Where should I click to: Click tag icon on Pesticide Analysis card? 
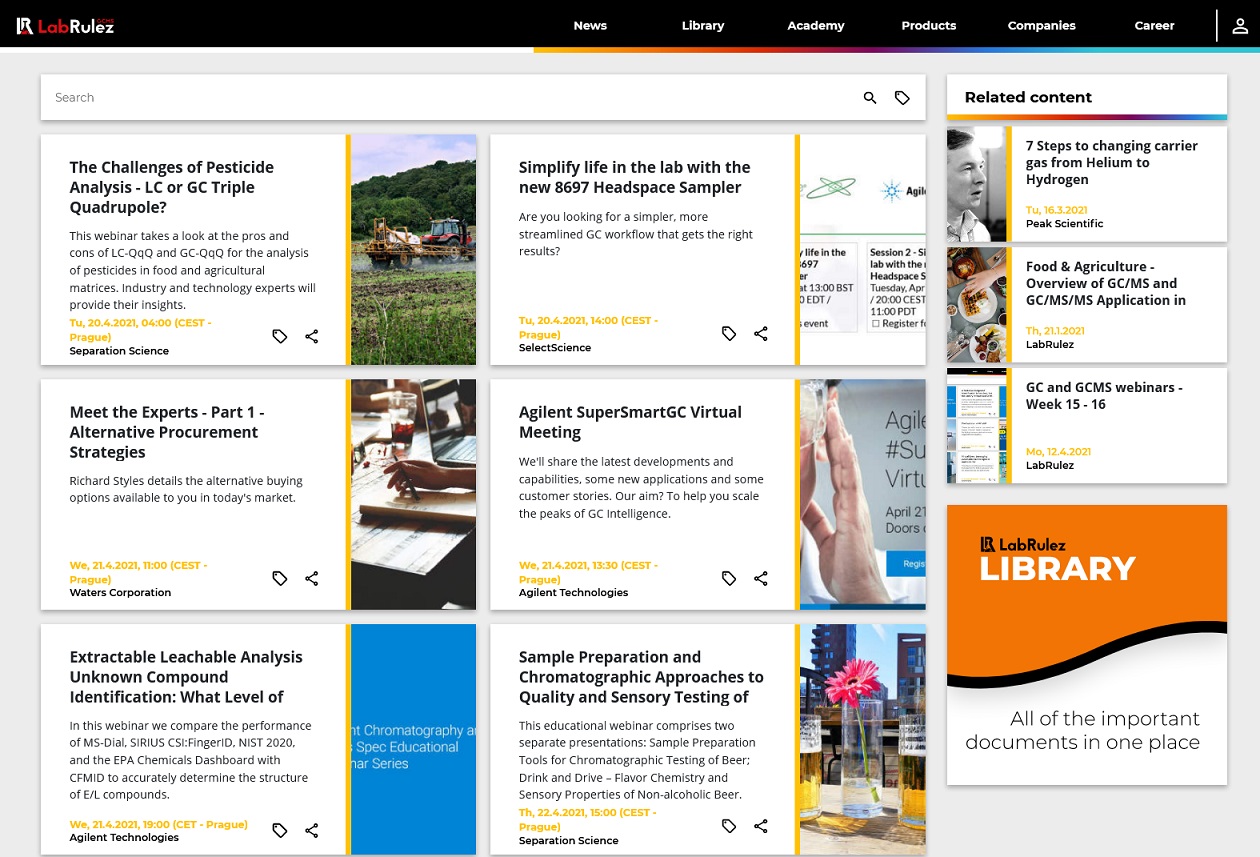[280, 336]
